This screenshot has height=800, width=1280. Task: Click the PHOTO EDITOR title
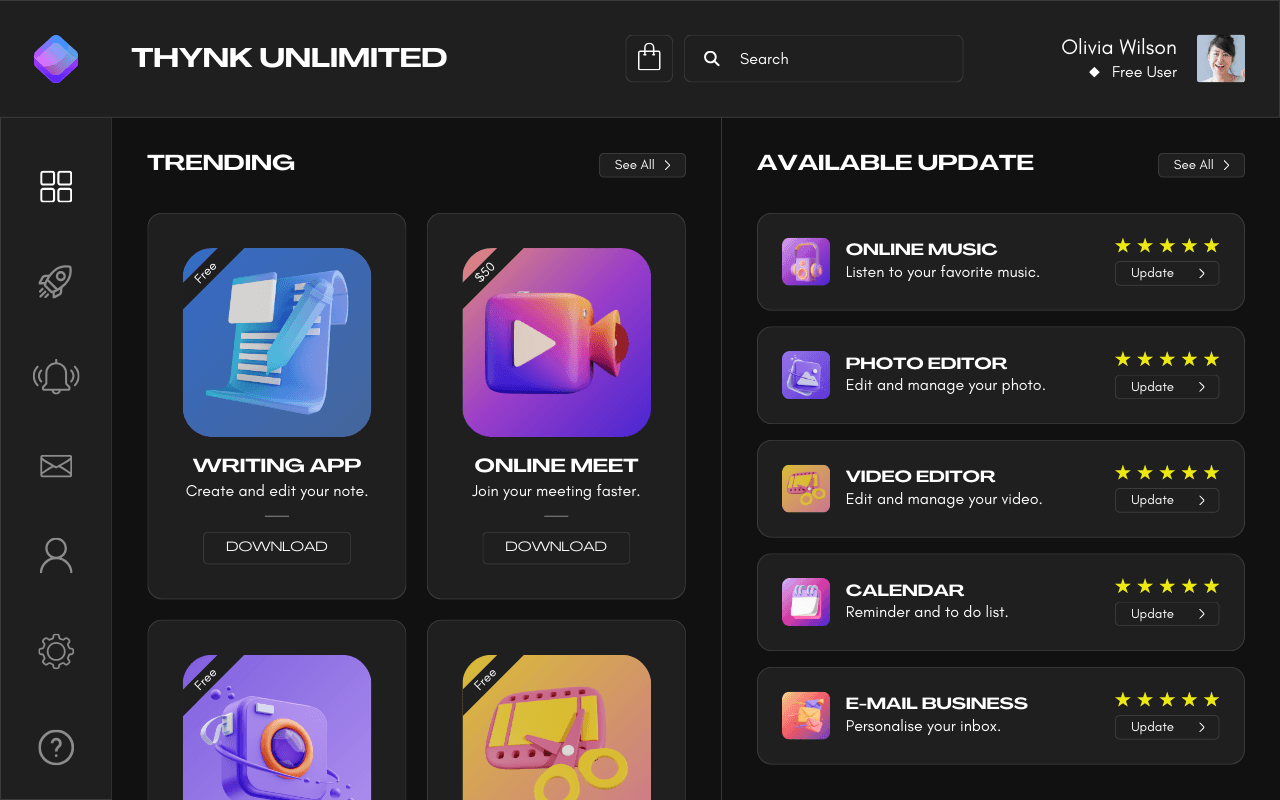pyautogui.click(x=926, y=363)
